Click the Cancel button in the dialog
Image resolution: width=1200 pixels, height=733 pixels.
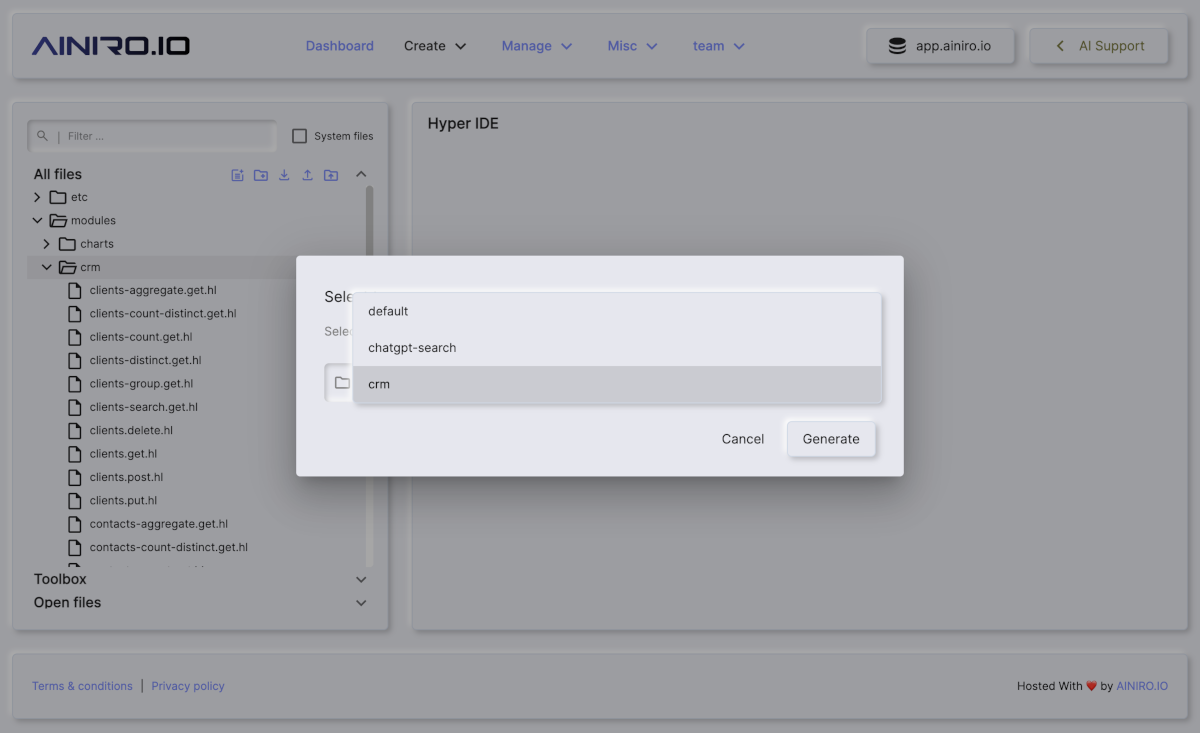[743, 439]
